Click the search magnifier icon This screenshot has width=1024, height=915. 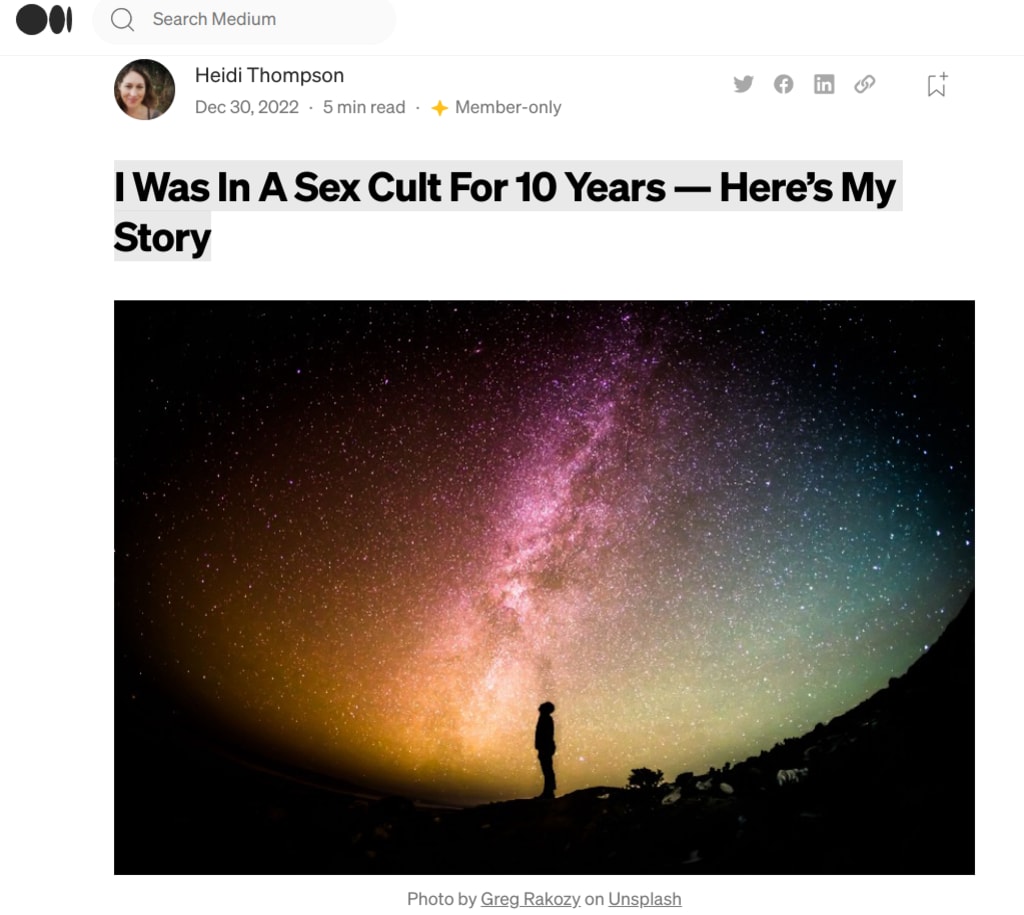click(x=122, y=20)
